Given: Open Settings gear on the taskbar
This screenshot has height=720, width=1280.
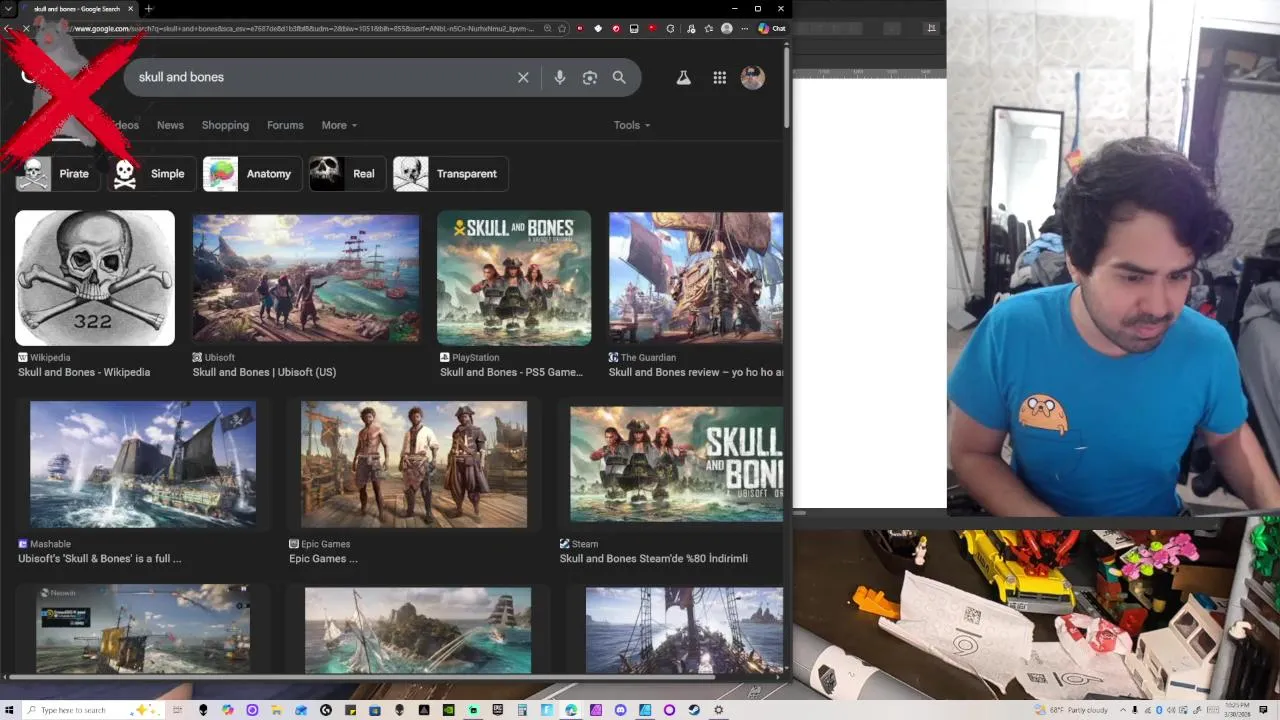Looking at the screenshot, I should (718, 710).
